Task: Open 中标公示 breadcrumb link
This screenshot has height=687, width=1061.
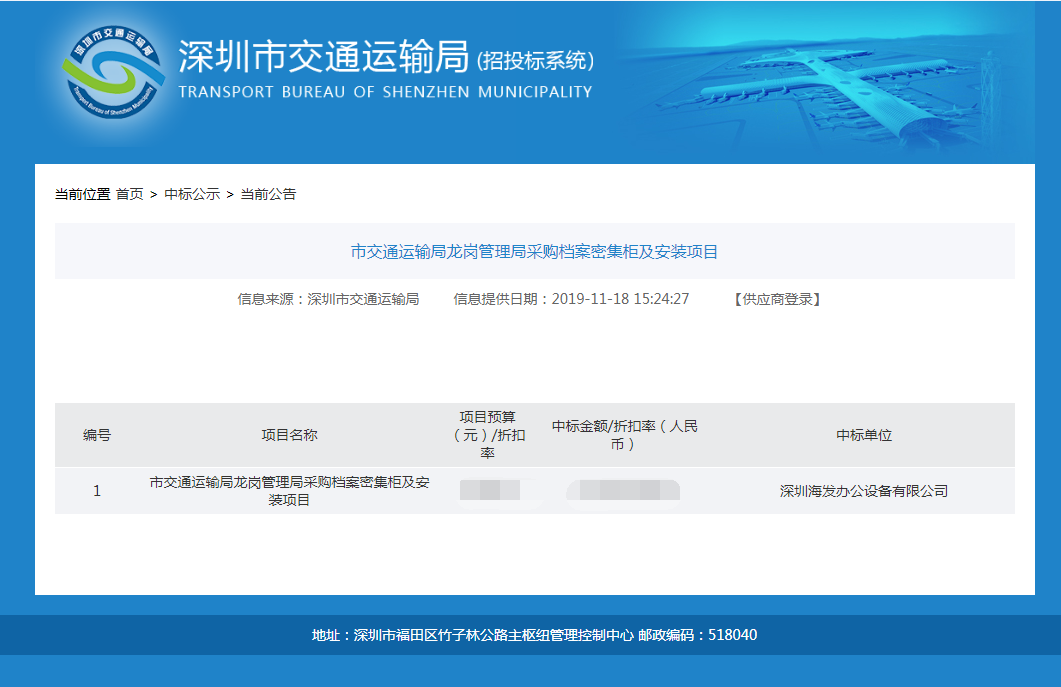Action: (x=192, y=194)
